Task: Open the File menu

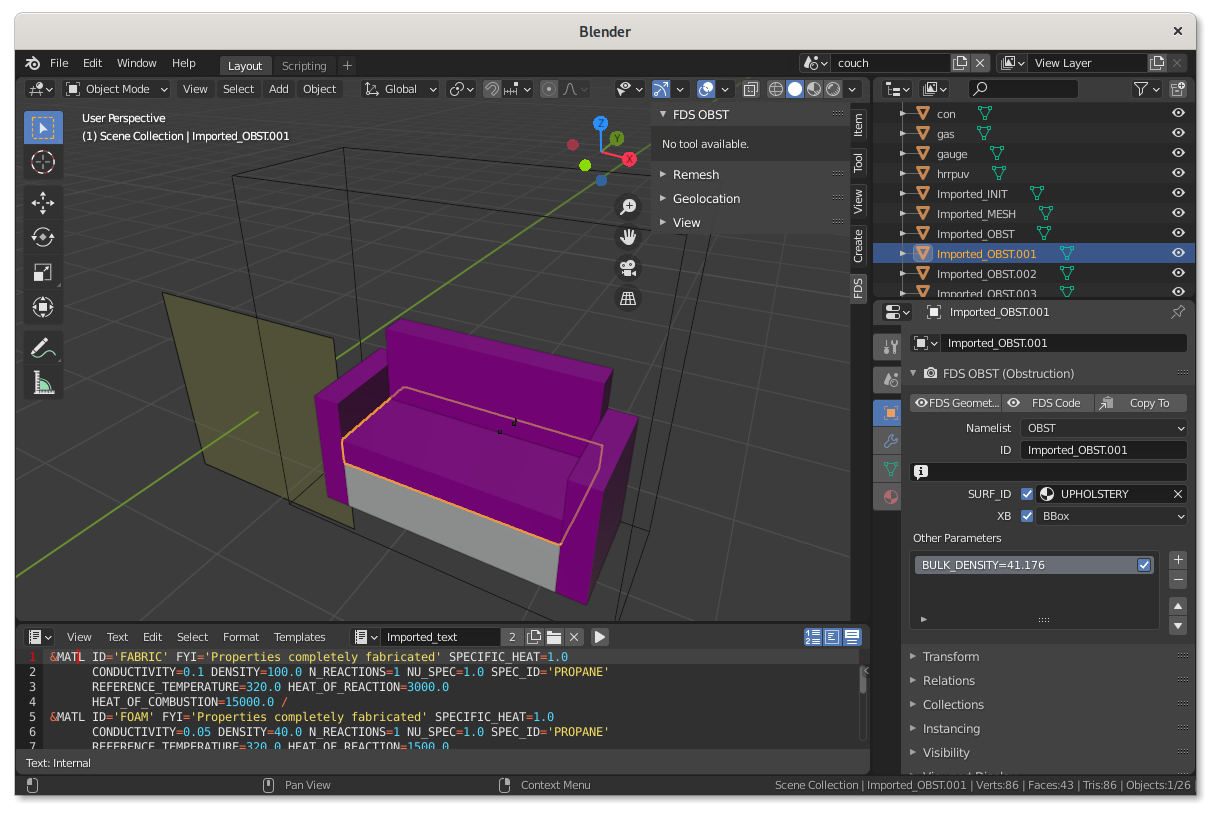Action: [x=59, y=63]
